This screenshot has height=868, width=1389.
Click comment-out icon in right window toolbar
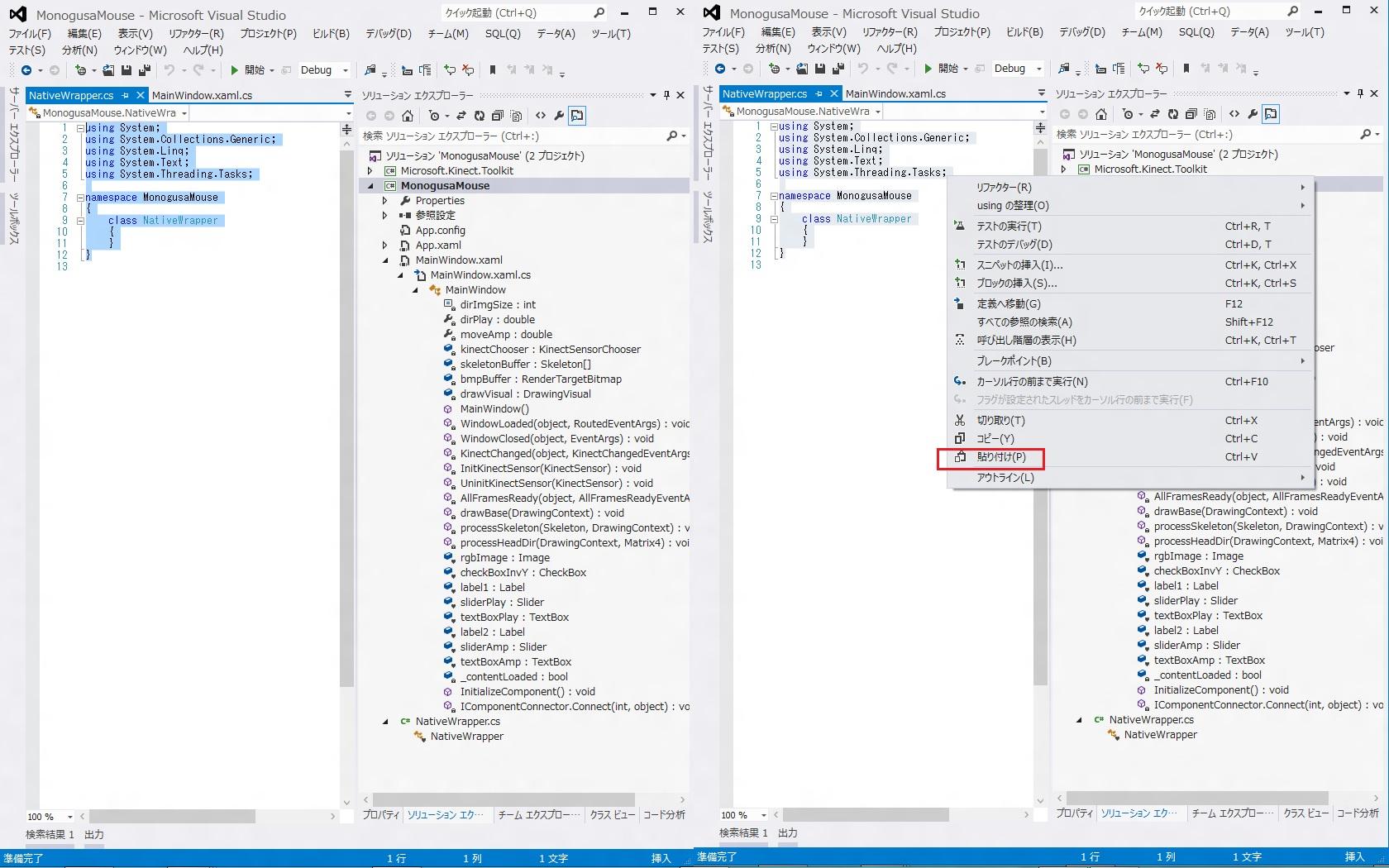tap(1143, 69)
